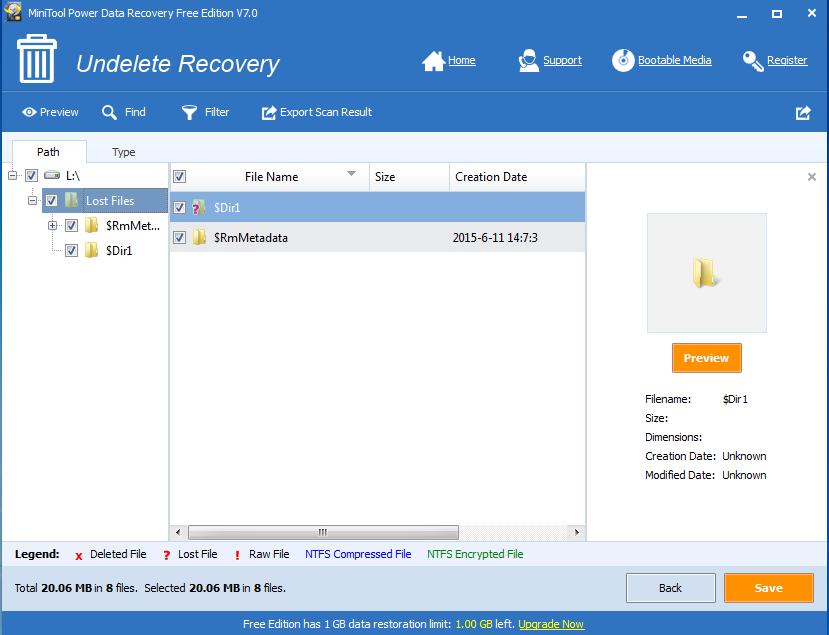Click the scrollbar left arrow
Viewport: 829px width, 635px height.
[x=178, y=532]
